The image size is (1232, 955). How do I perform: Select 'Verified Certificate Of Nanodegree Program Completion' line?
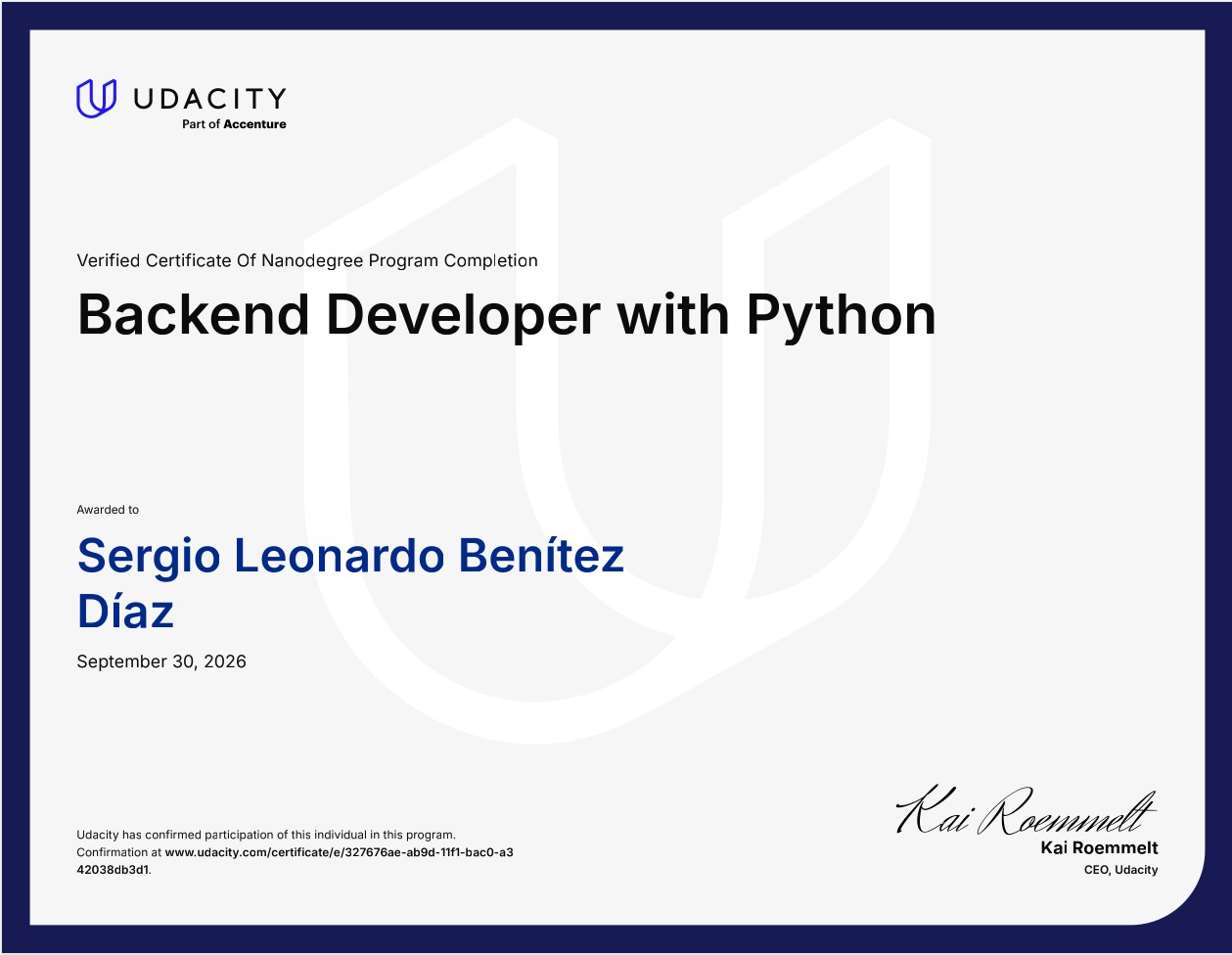click(307, 260)
